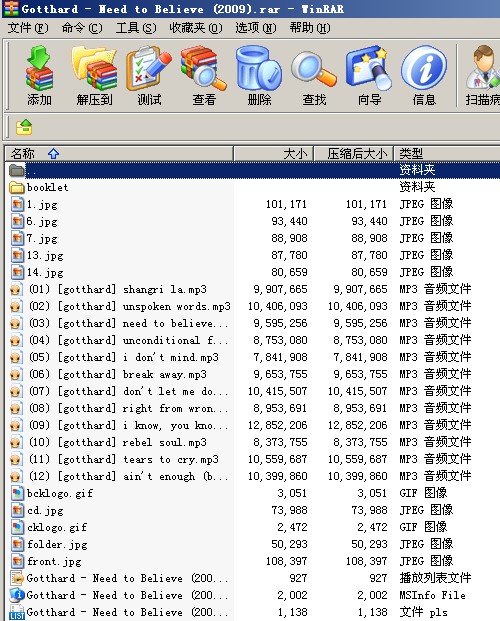This screenshot has height=621, width=500.
Task: Click the playlist file icon sized 927
Action: click(x=17, y=578)
